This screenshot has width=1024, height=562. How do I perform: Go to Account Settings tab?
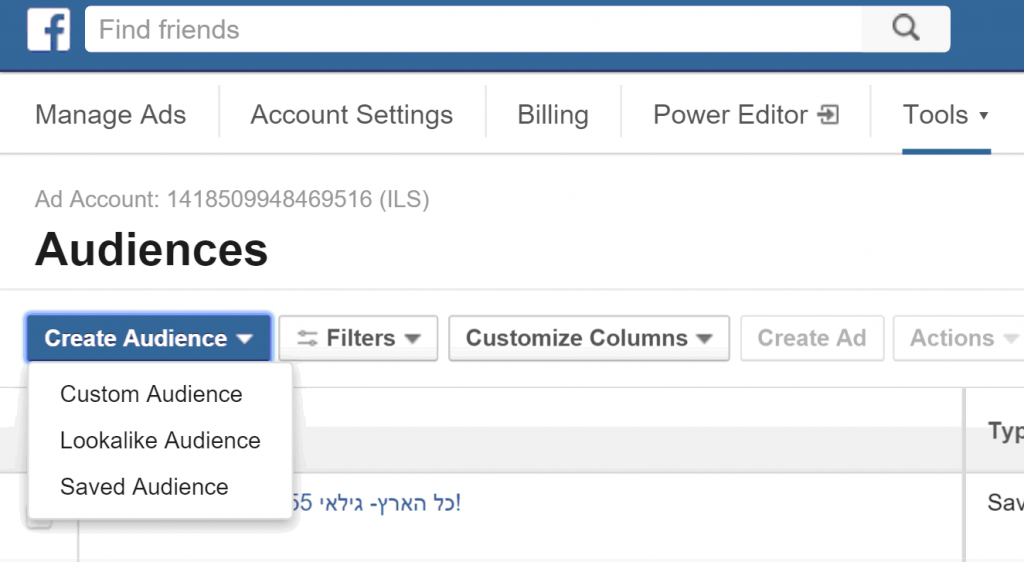[x=351, y=115]
